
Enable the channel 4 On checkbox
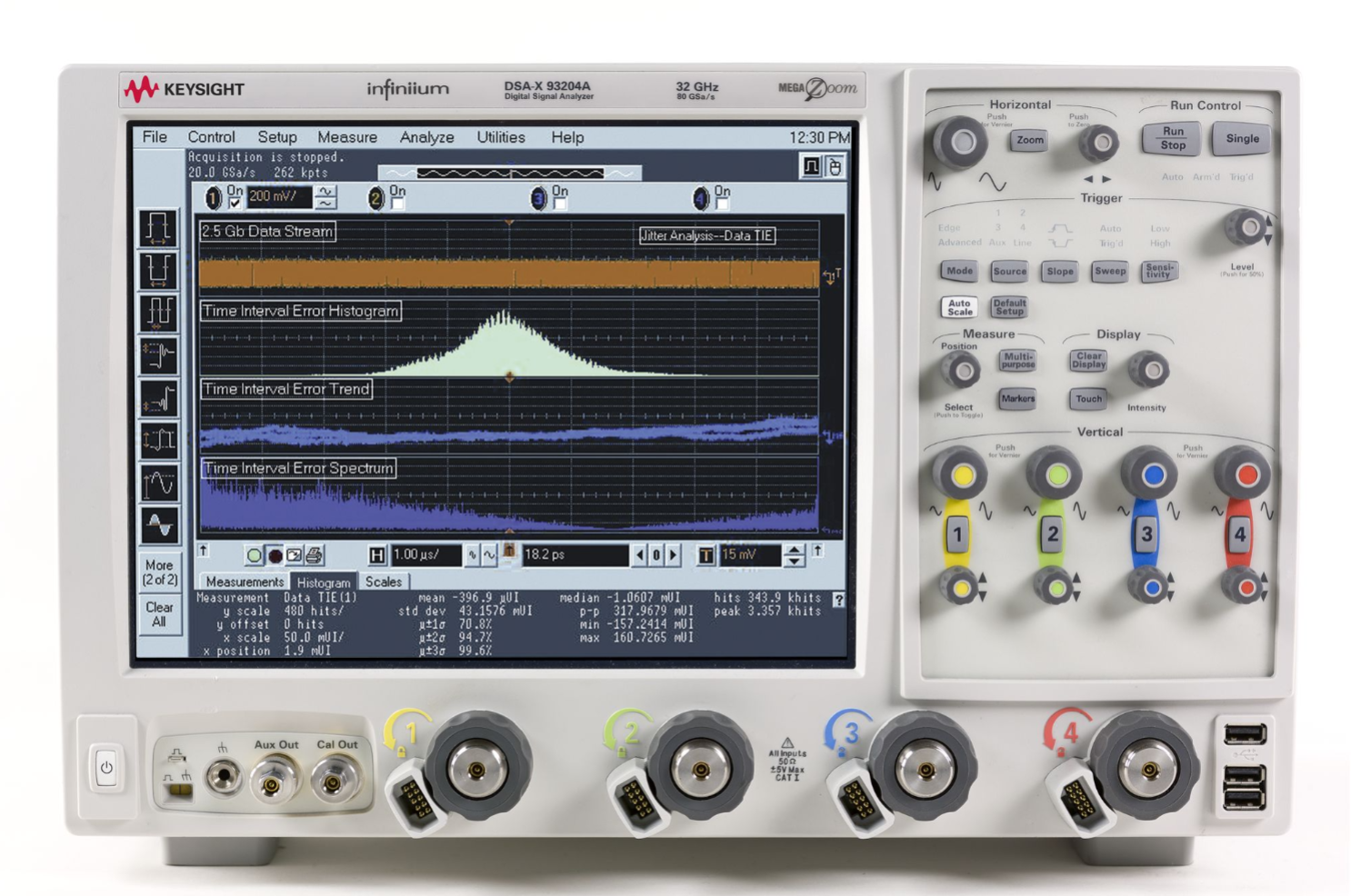tap(722, 204)
